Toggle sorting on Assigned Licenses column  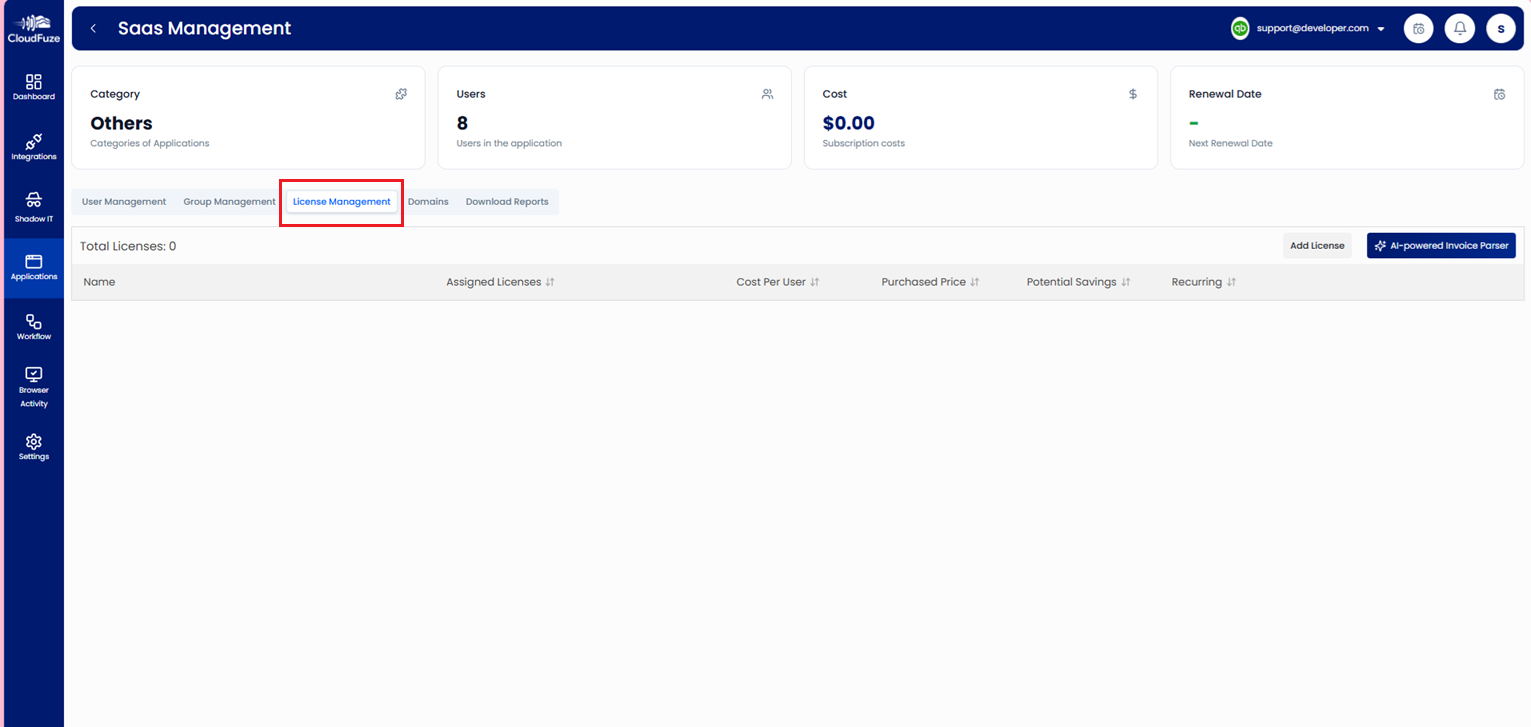[551, 282]
